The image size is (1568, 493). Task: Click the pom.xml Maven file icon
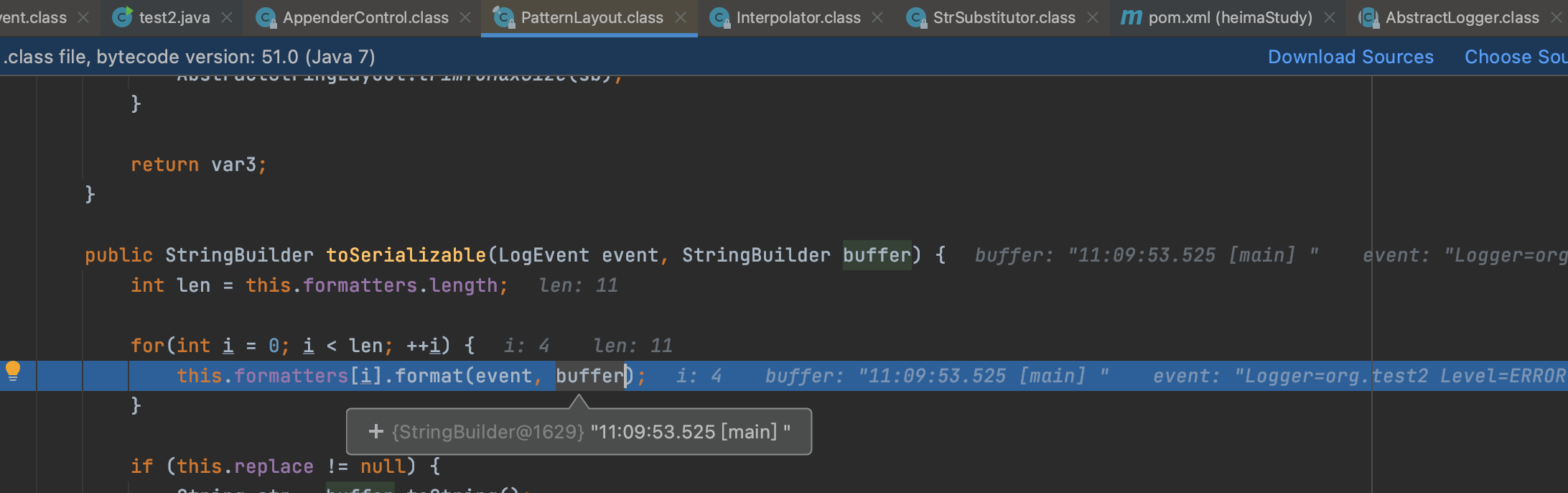[x=1131, y=17]
